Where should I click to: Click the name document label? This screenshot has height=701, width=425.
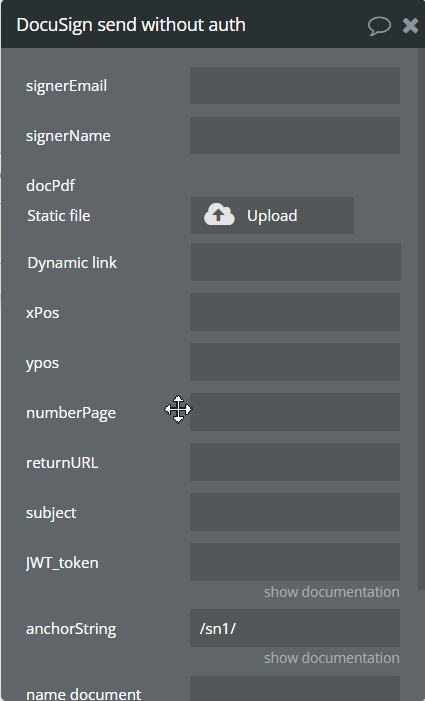coord(84,694)
